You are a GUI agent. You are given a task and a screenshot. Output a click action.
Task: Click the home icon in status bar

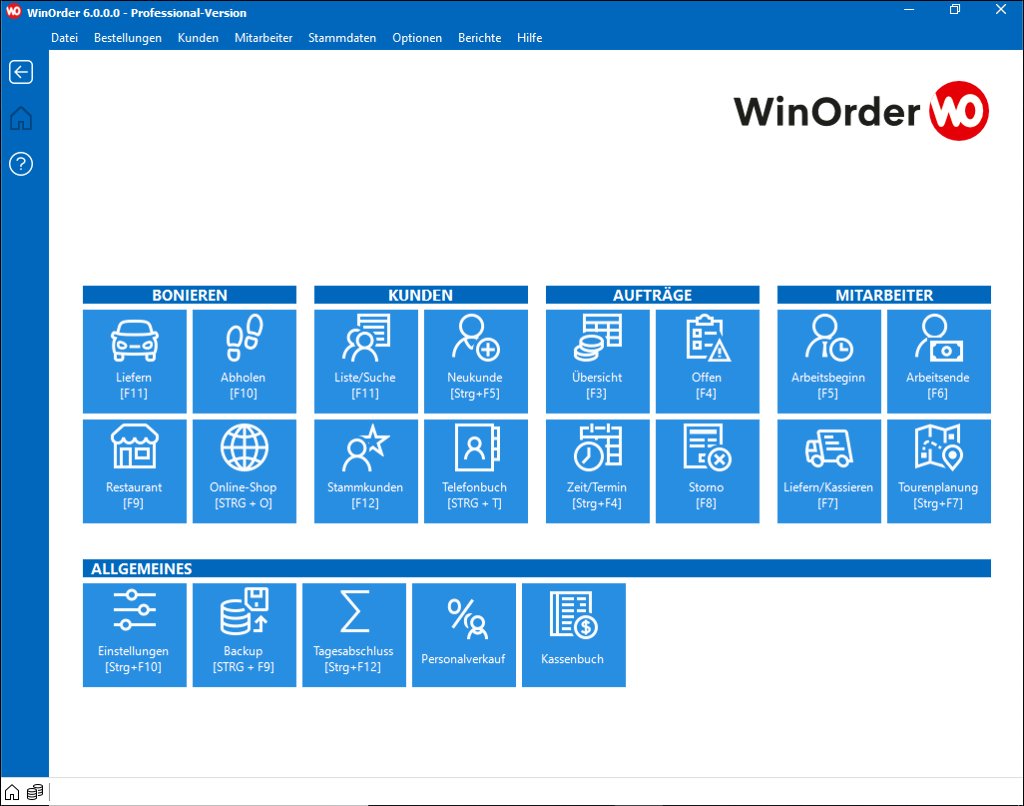click(x=12, y=792)
